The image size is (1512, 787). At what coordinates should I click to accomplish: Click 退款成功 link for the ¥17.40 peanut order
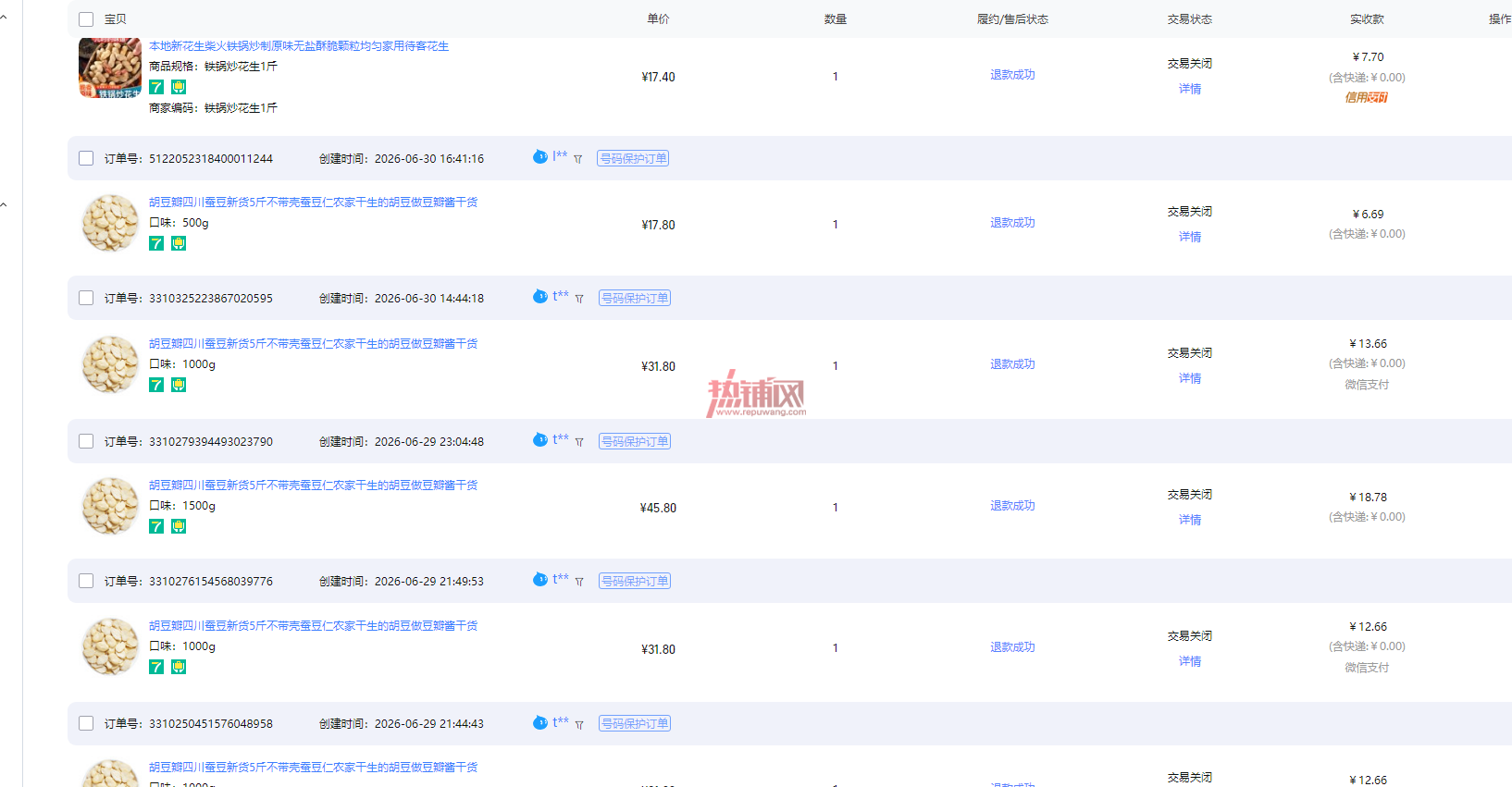(x=1012, y=75)
